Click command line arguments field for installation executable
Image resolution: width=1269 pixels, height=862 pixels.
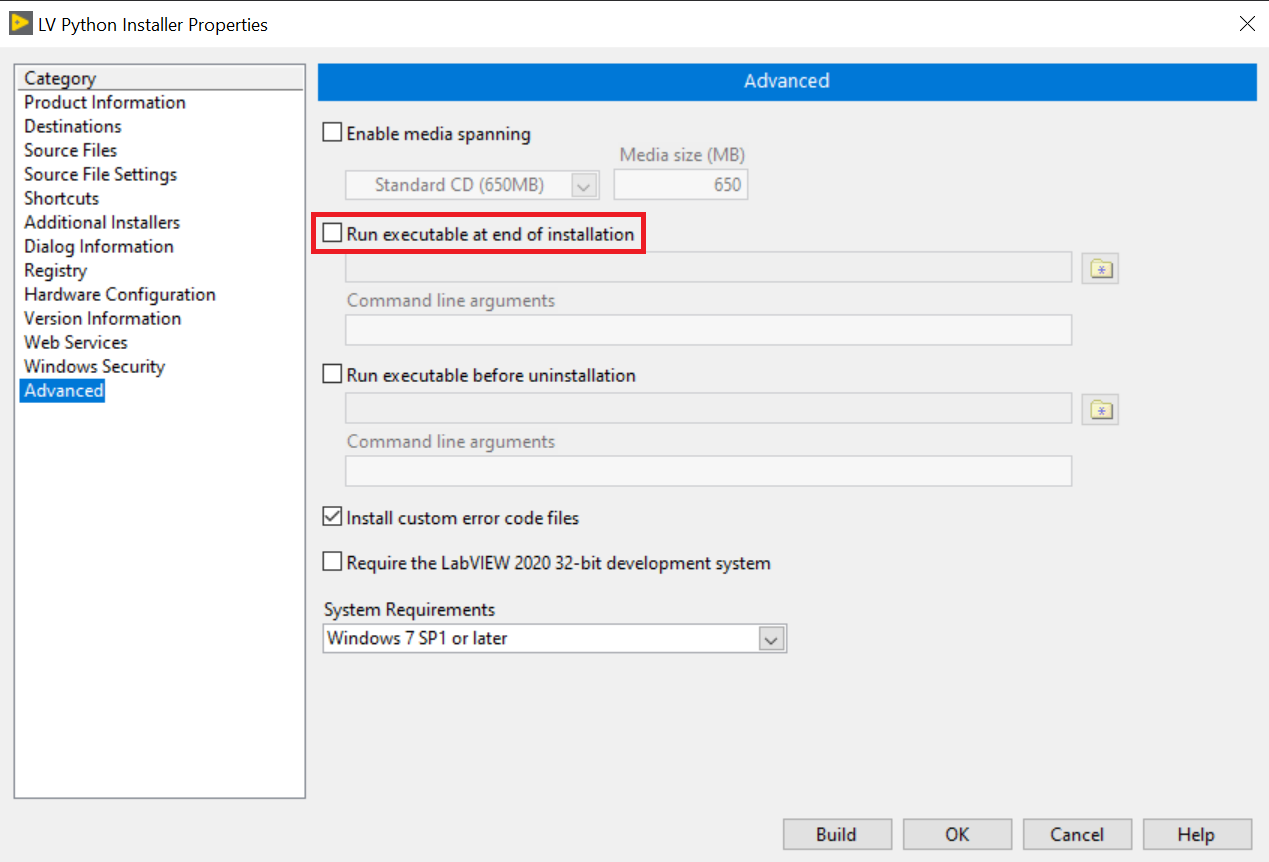pyautogui.click(x=709, y=330)
